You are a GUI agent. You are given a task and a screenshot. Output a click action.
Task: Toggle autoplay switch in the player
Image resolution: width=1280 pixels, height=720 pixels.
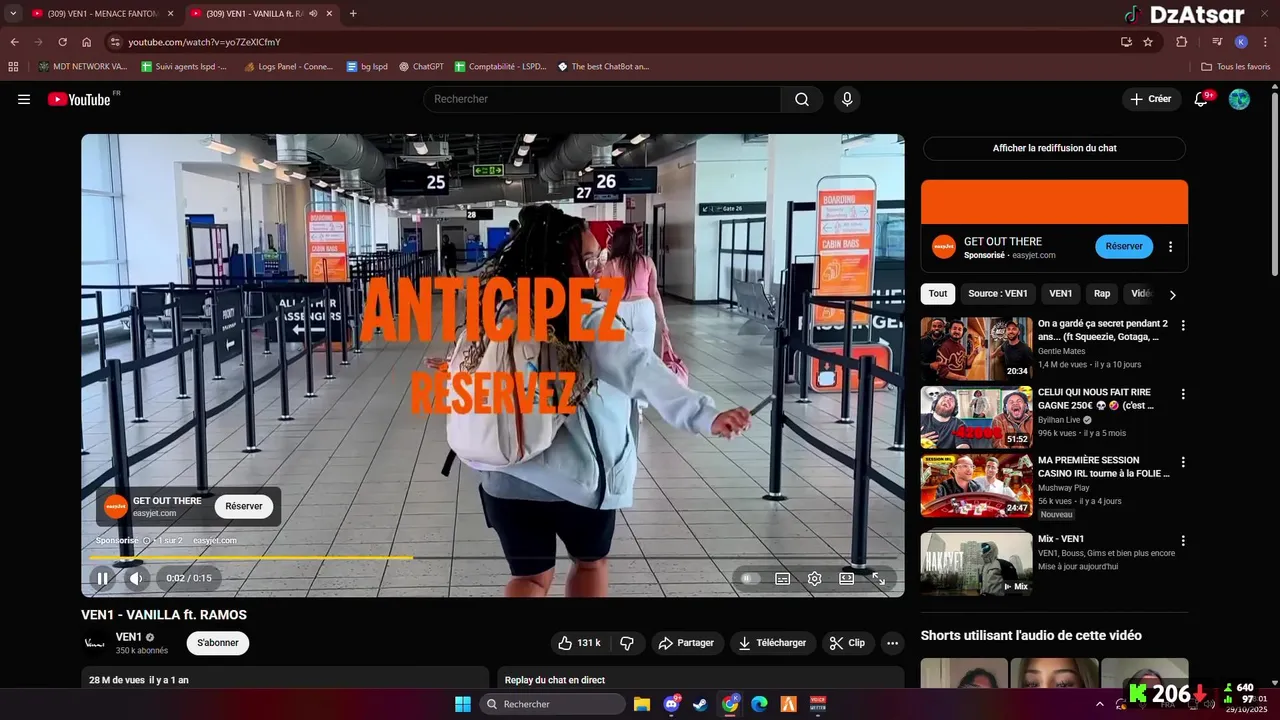pos(749,578)
